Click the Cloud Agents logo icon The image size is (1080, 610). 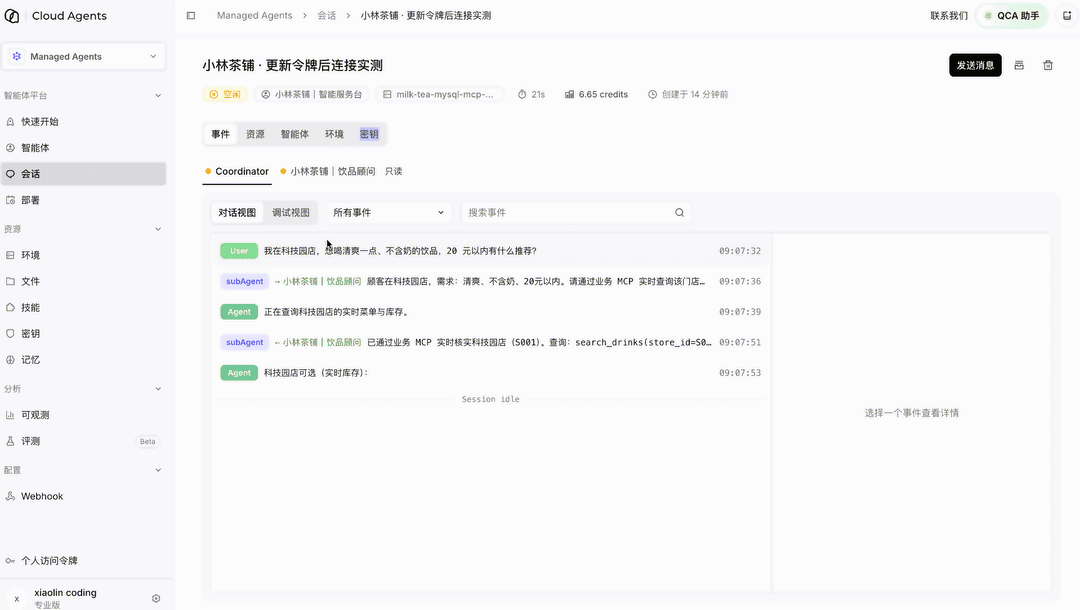tap(12, 15)
